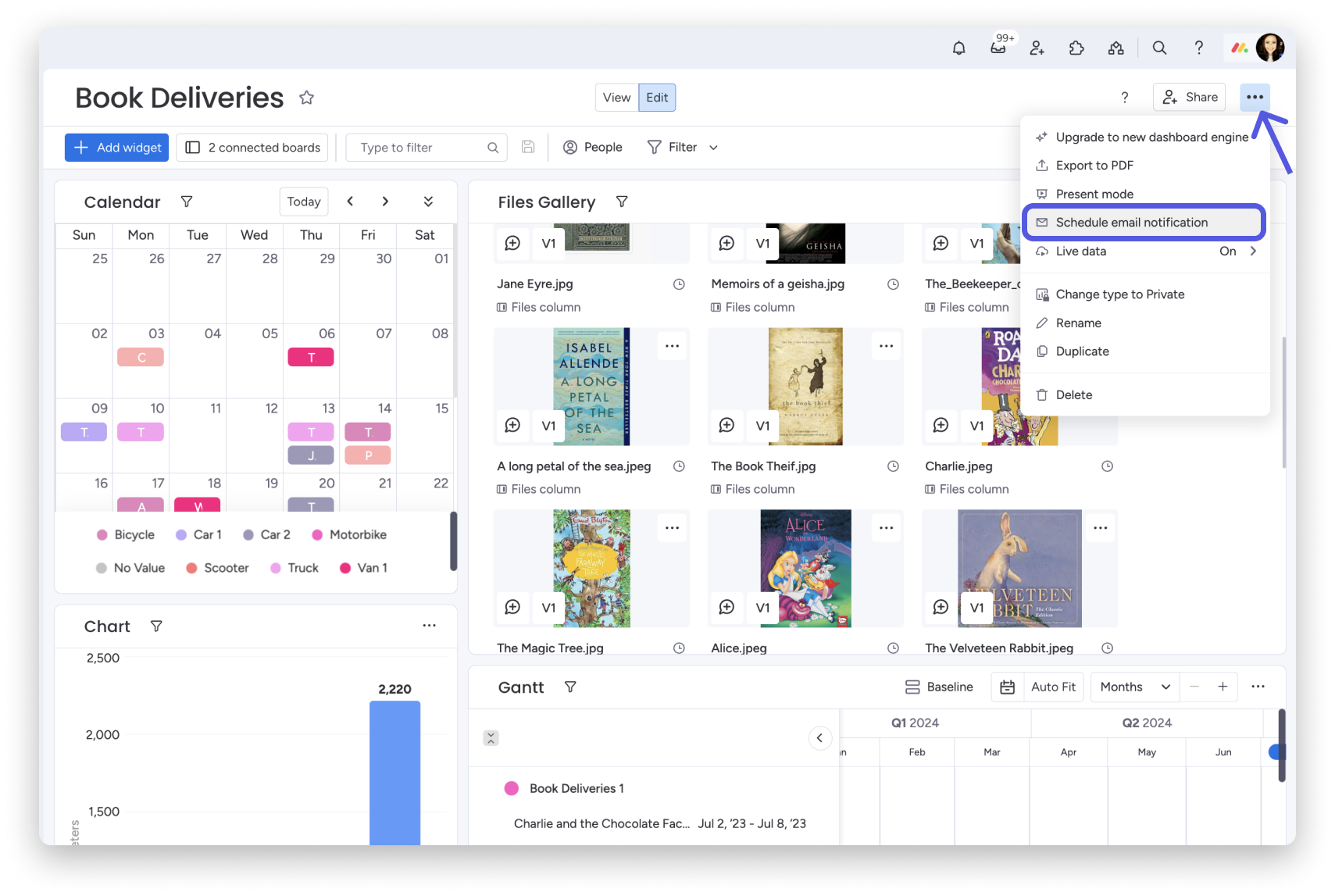This screenshot has height=896, width=1335.
Task: Choose Rename in dashboard menu
Action: coord(1145,323)
